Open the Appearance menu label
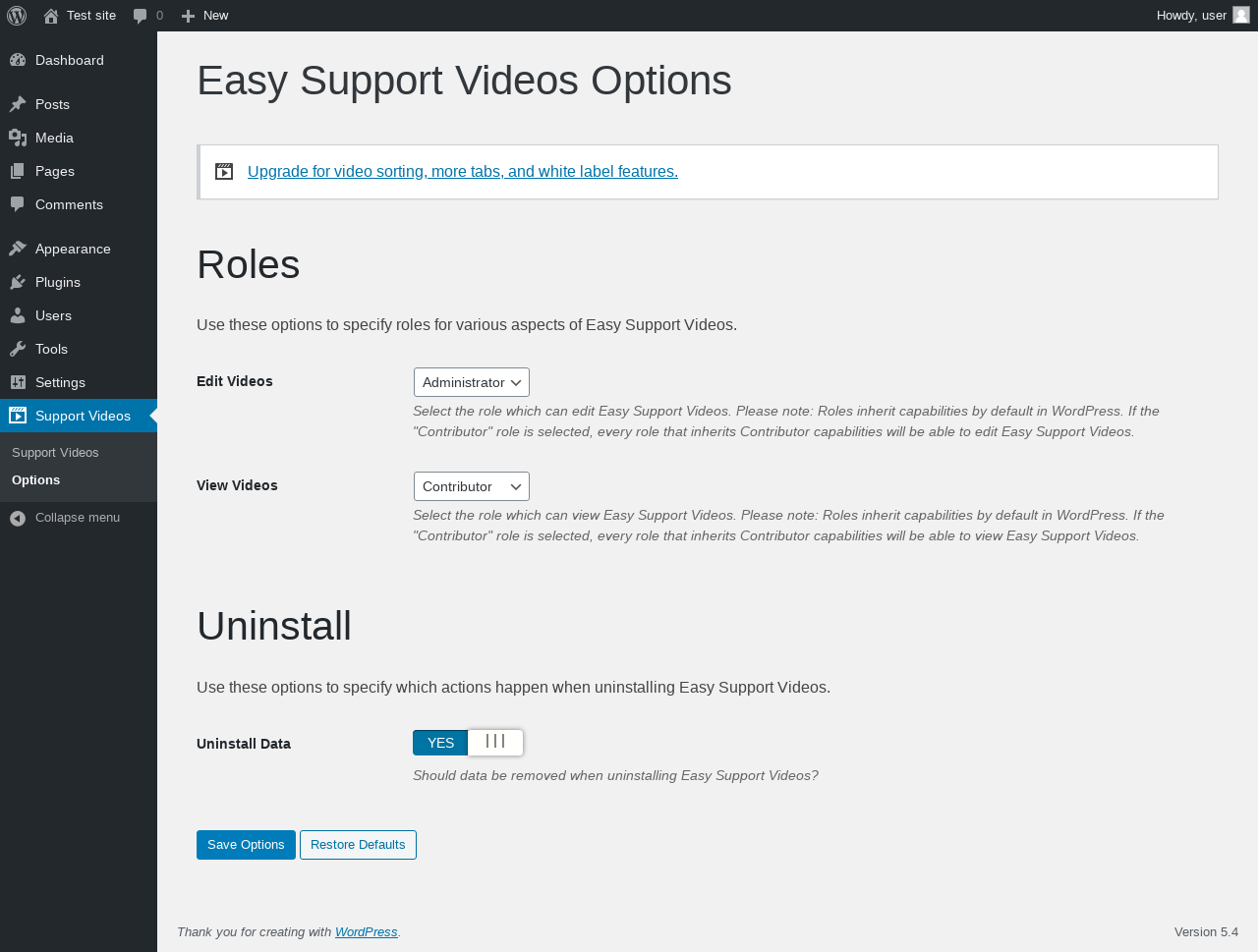This screenshot has width=1258, height=952. pos(73,249)
